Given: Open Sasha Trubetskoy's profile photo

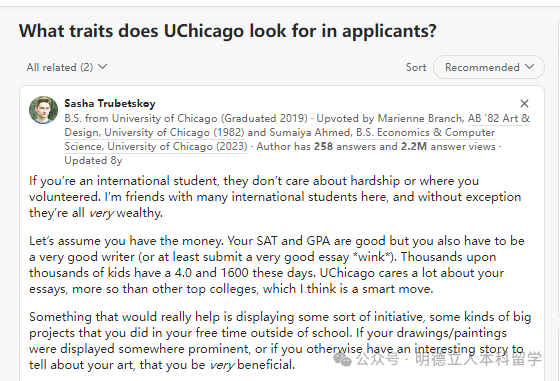Looking at the screenshot, I should [43, 110].
